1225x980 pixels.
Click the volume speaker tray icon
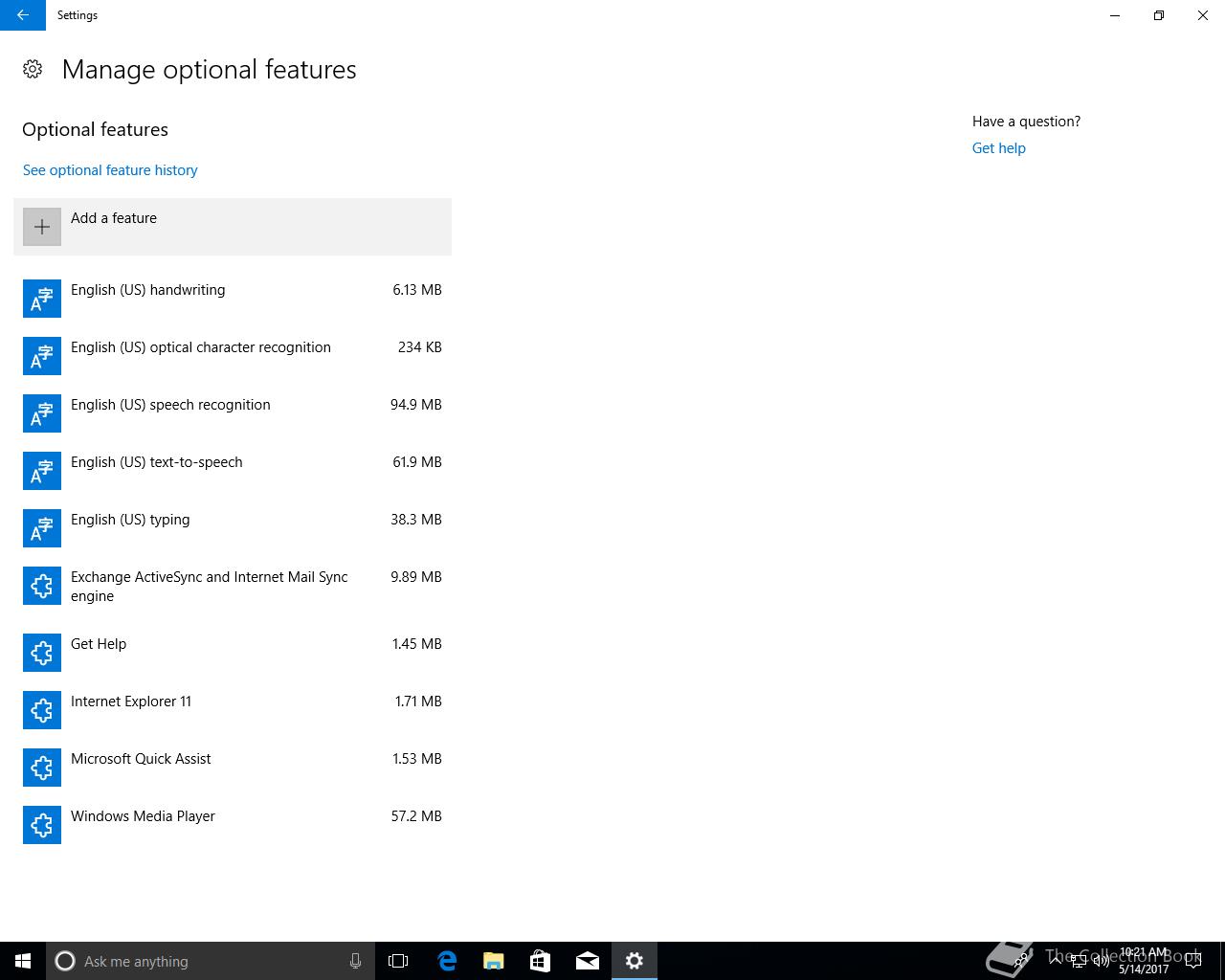click(x=1101, y=961)
